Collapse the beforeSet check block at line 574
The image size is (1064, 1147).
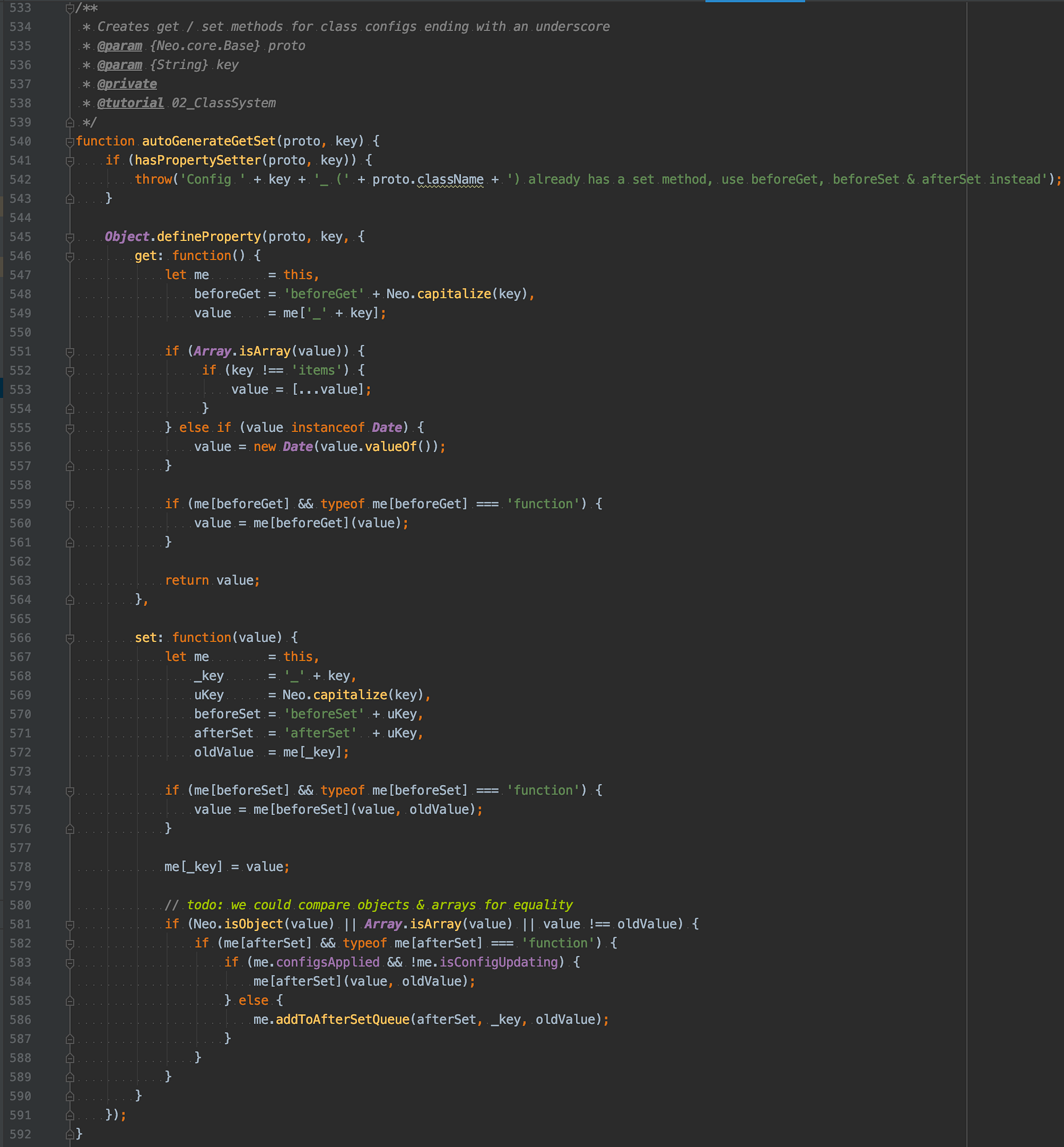(69, 791)
